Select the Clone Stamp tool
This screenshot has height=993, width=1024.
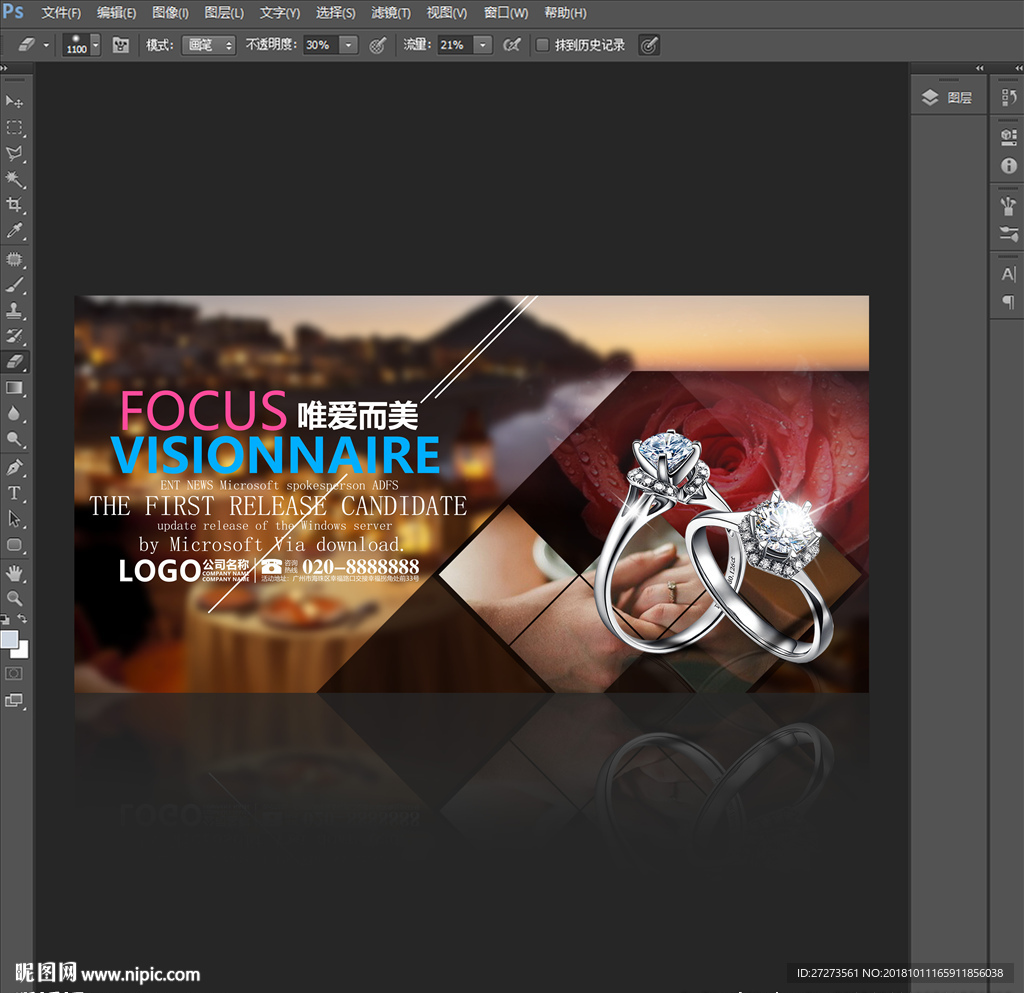click(x=14, y=310)
